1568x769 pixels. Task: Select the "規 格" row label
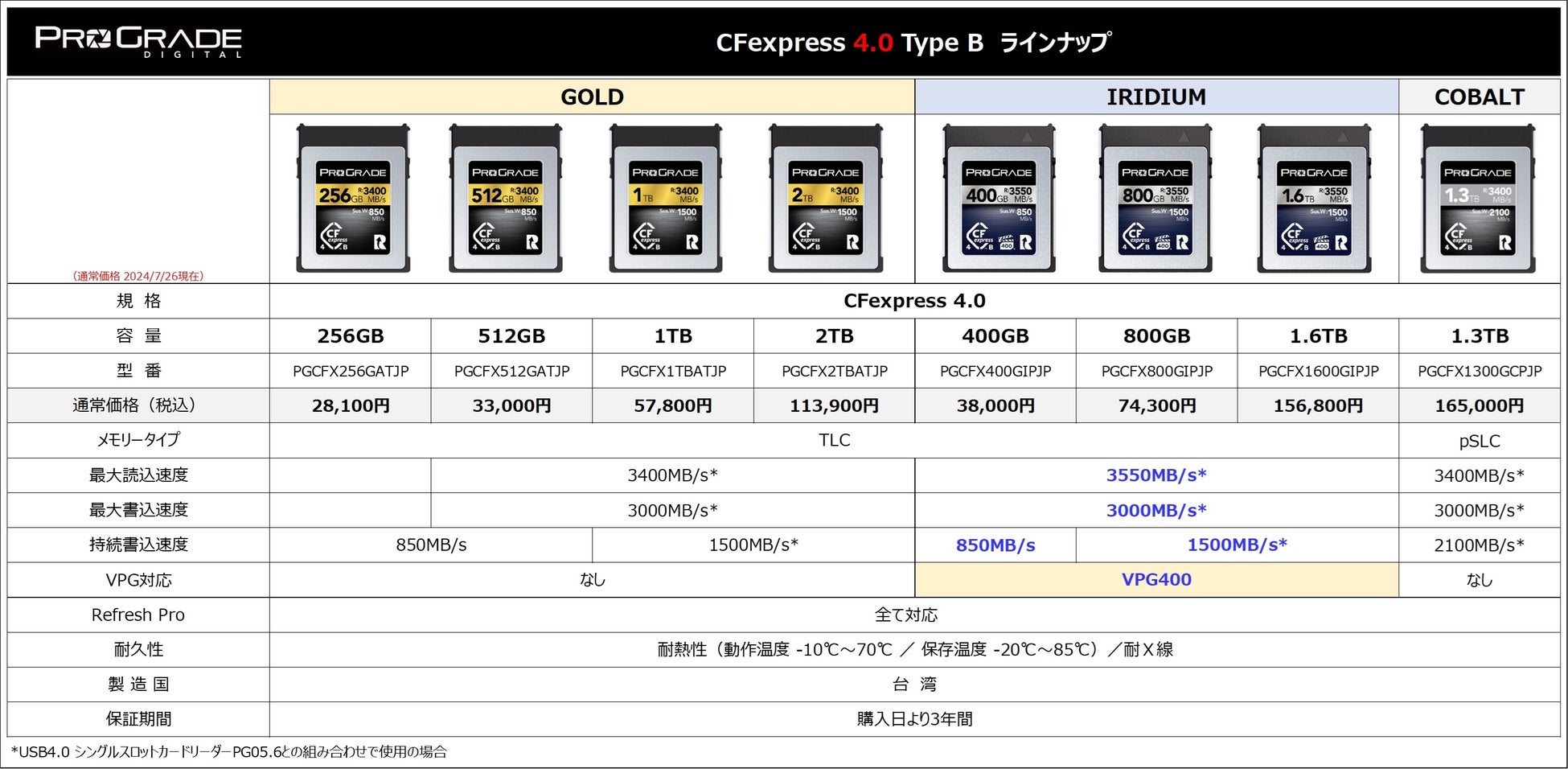click(x=138, y=301)
